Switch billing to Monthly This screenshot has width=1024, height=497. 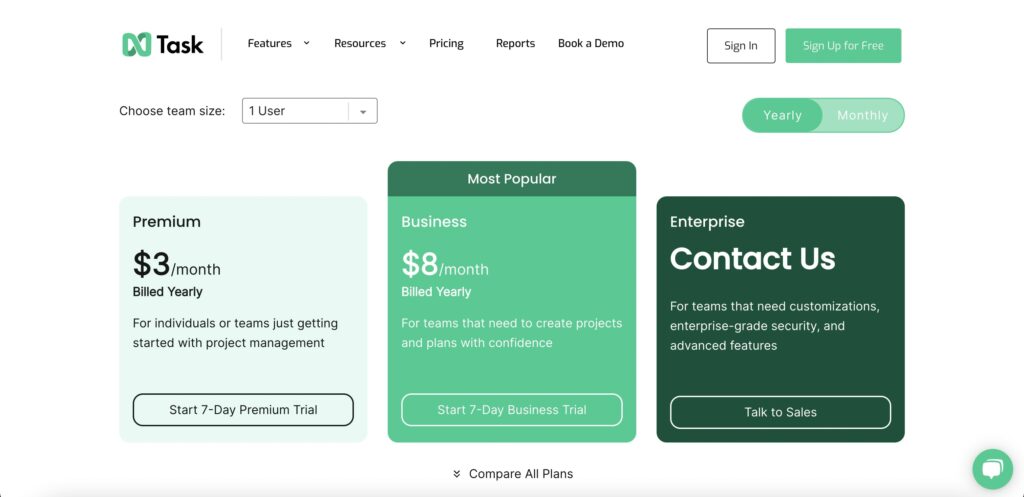862,116
